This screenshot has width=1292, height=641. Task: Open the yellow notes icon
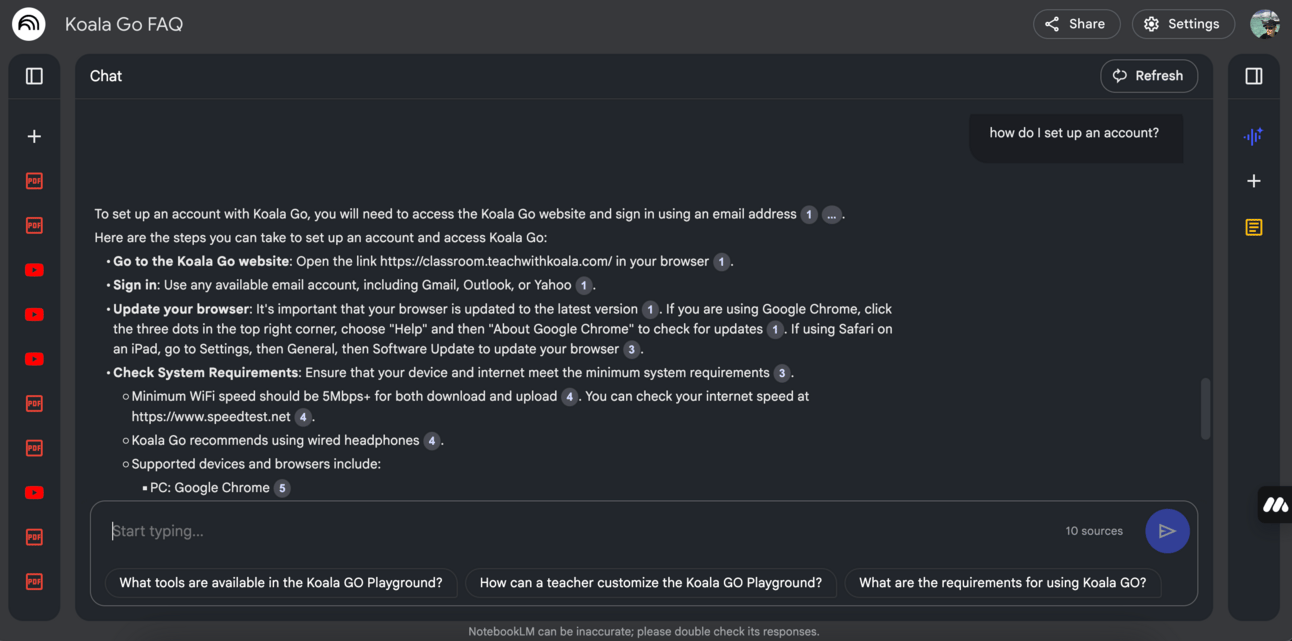click(1254, 227)
